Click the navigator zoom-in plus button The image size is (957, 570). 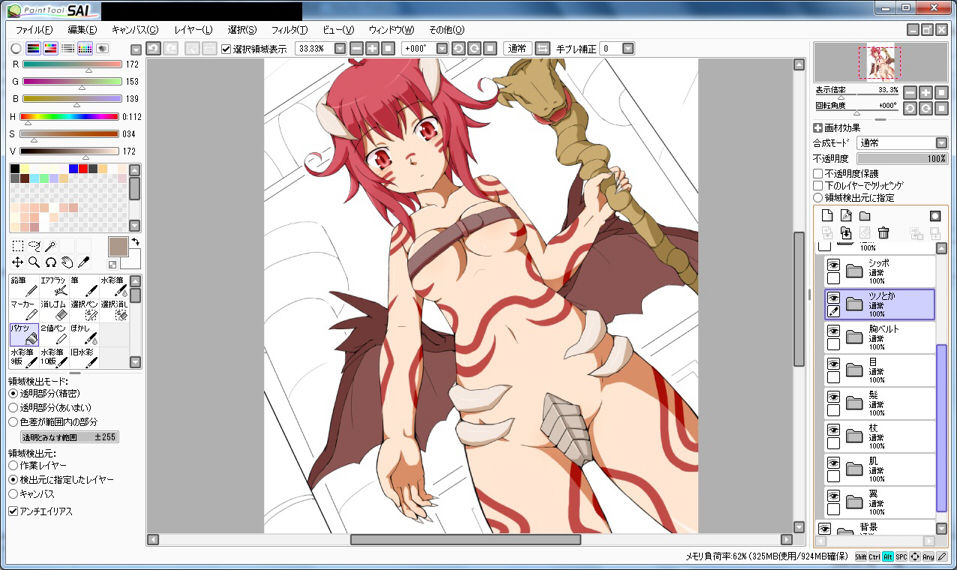(x=926, y=92)
